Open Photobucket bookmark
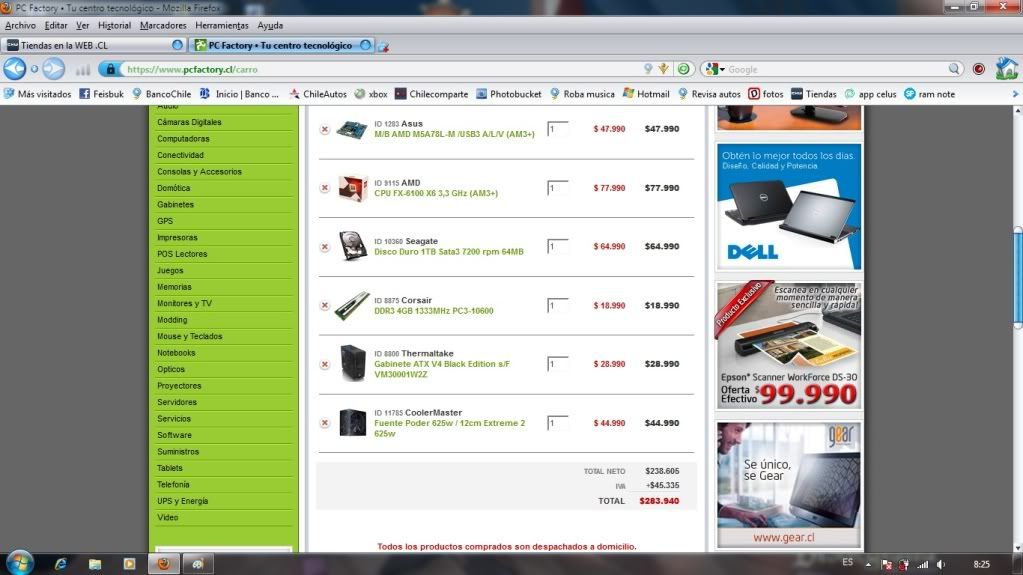Screen dimensions: 1023x575 coord(509,94)
